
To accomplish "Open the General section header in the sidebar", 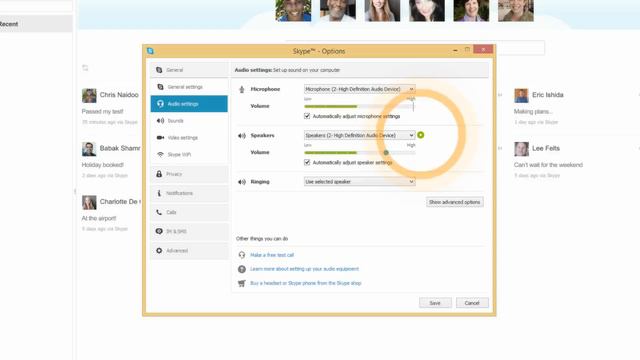I will tap(189, 70).
